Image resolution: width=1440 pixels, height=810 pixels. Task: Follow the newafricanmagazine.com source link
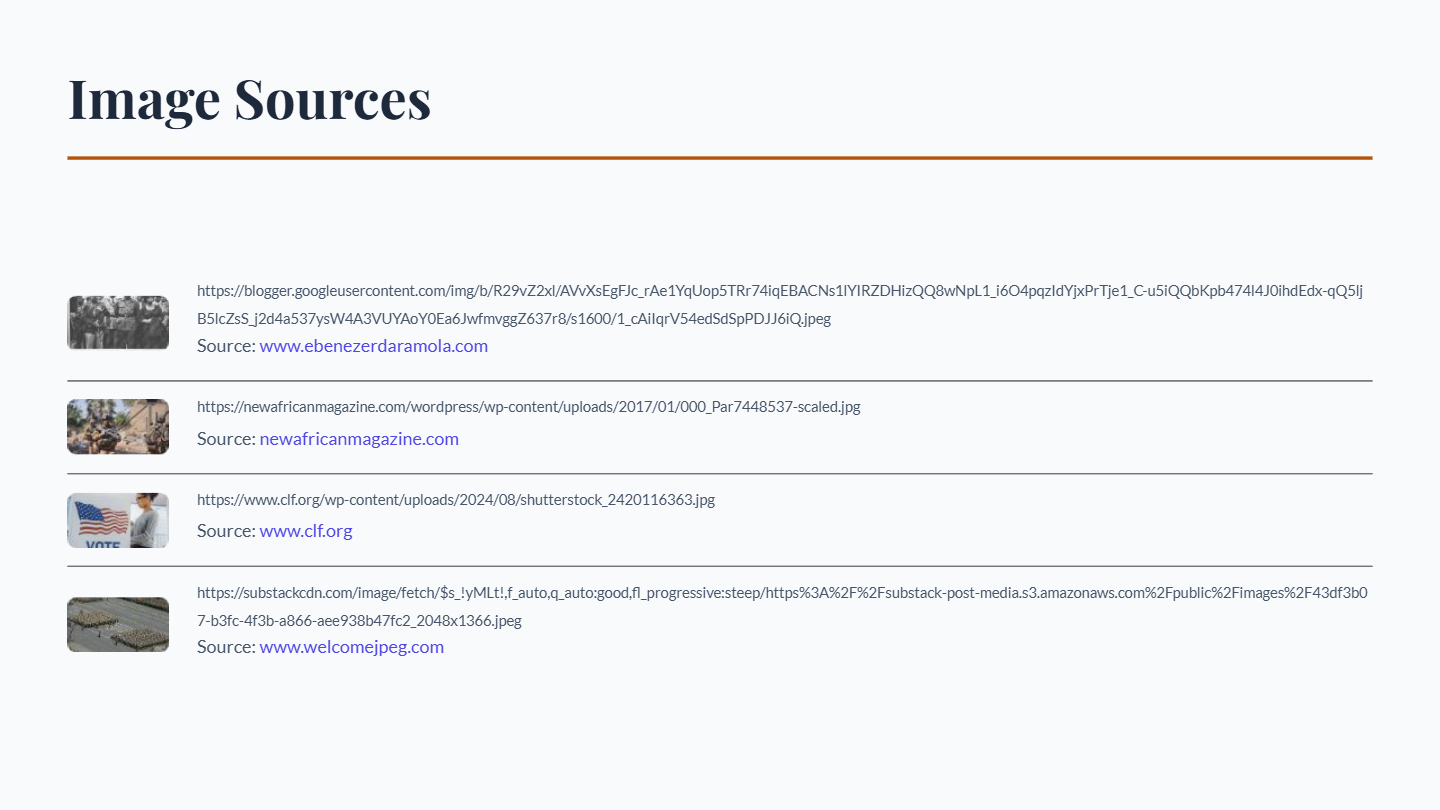(359, 439)
